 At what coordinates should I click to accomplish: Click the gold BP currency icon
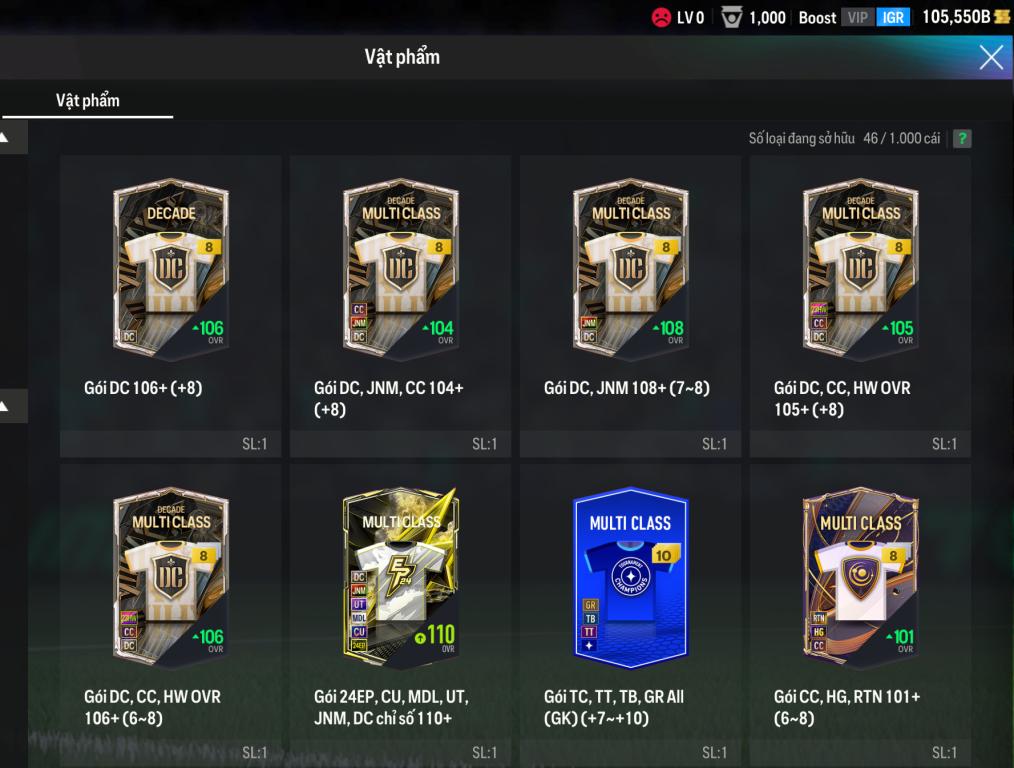pos(1002,17)
